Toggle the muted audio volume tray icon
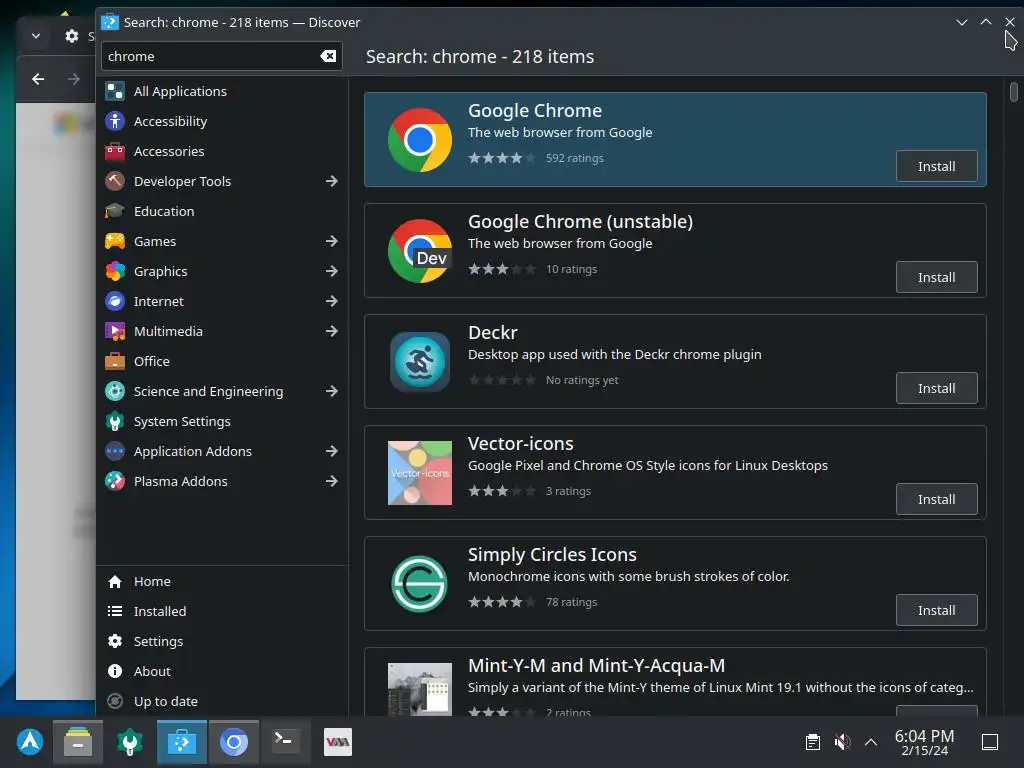Screen dimensions: 1024x768 click(842, 742)
